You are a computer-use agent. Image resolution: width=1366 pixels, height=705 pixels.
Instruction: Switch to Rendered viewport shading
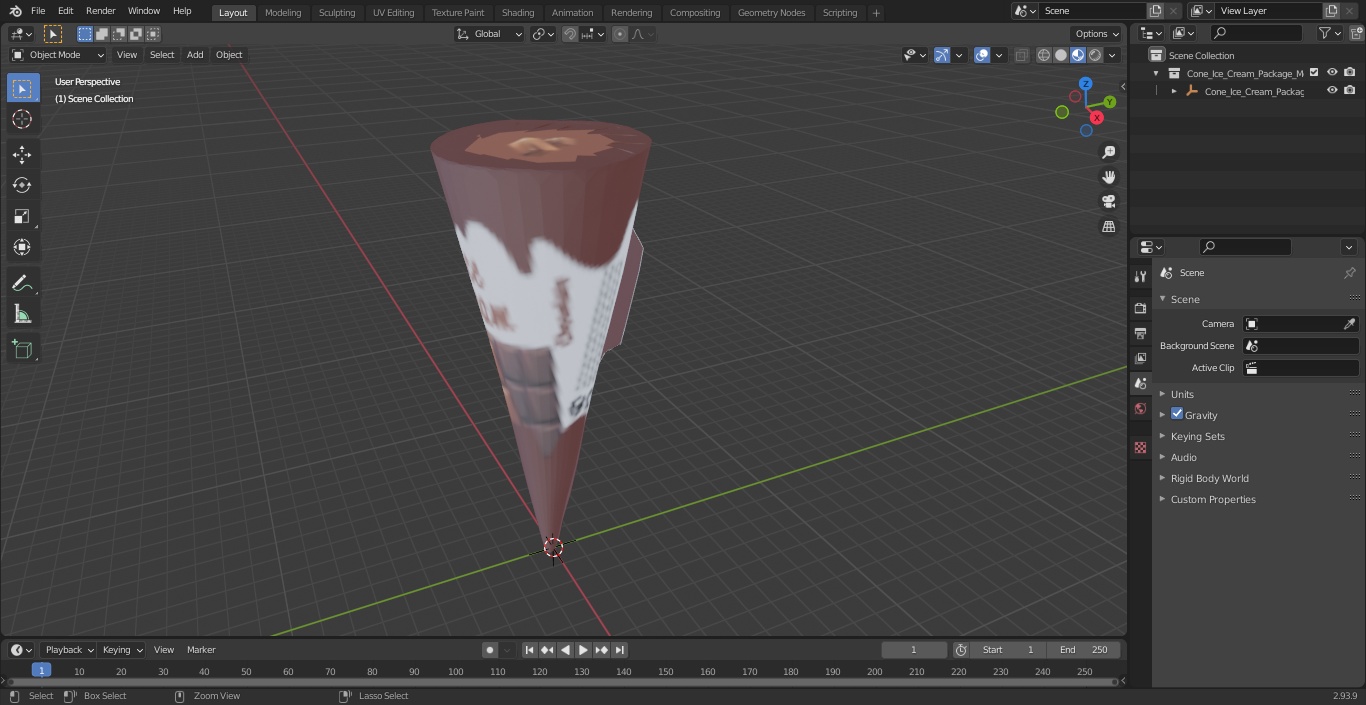(x=1095, y=55)
